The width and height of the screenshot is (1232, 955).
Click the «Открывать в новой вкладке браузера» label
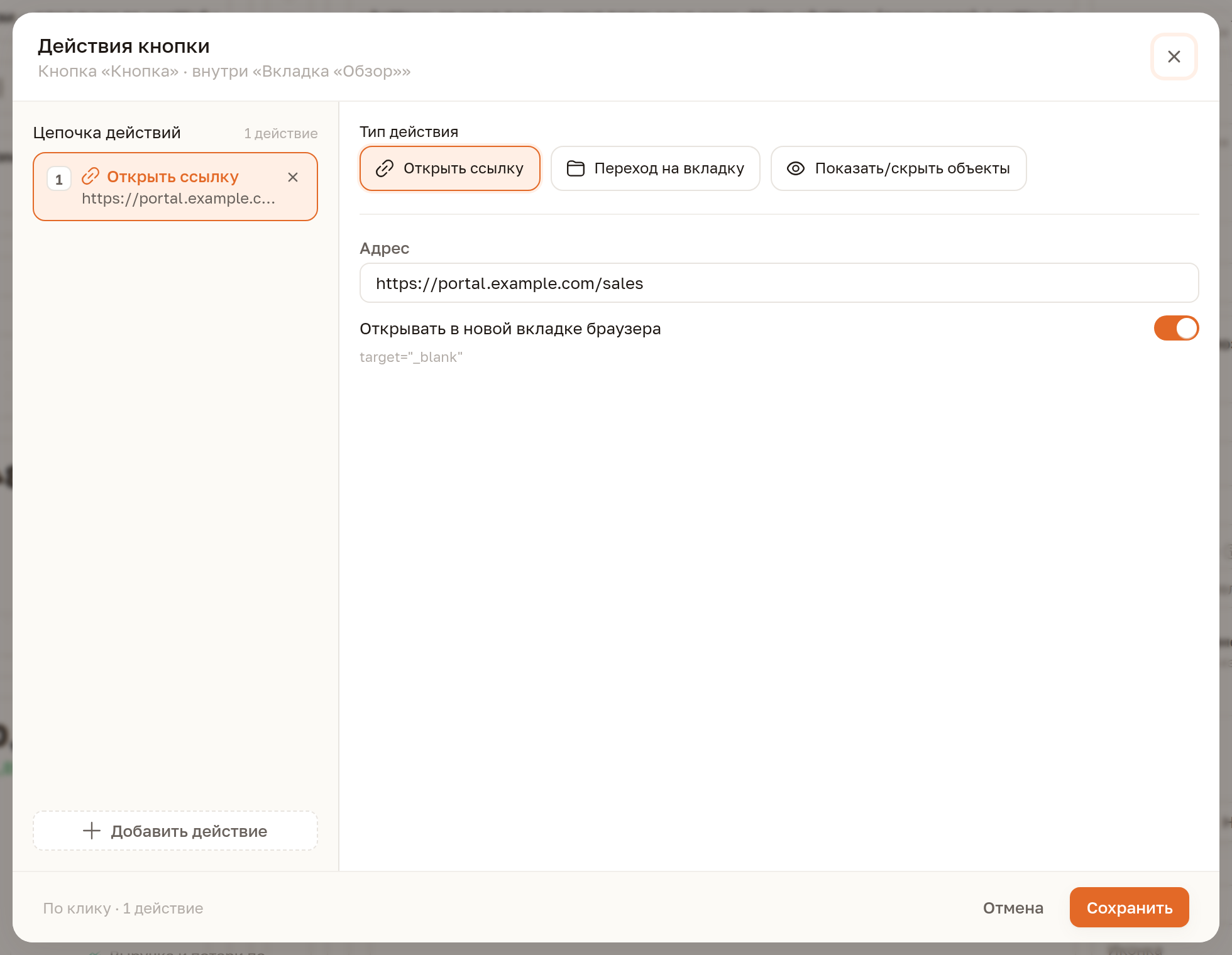pyautogui.click(x=510, y=329)
